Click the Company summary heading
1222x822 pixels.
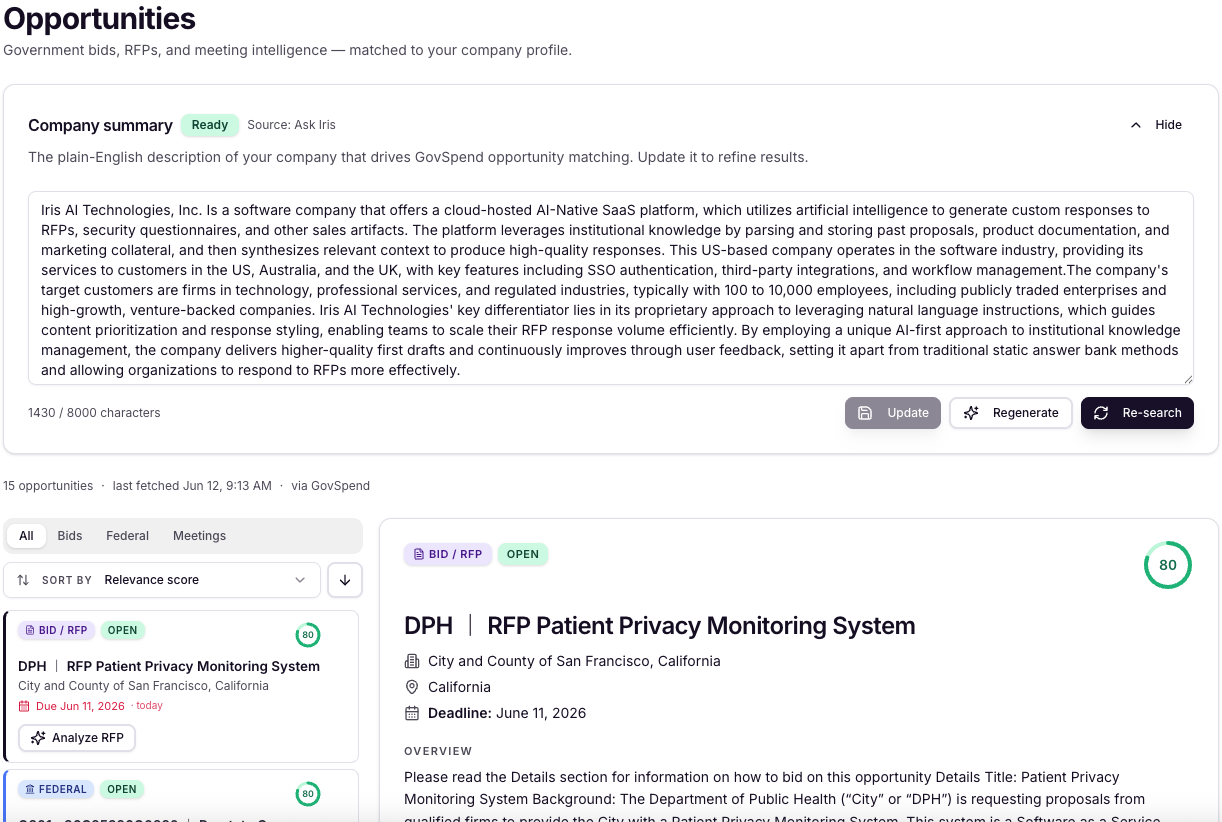coord(100,125)
